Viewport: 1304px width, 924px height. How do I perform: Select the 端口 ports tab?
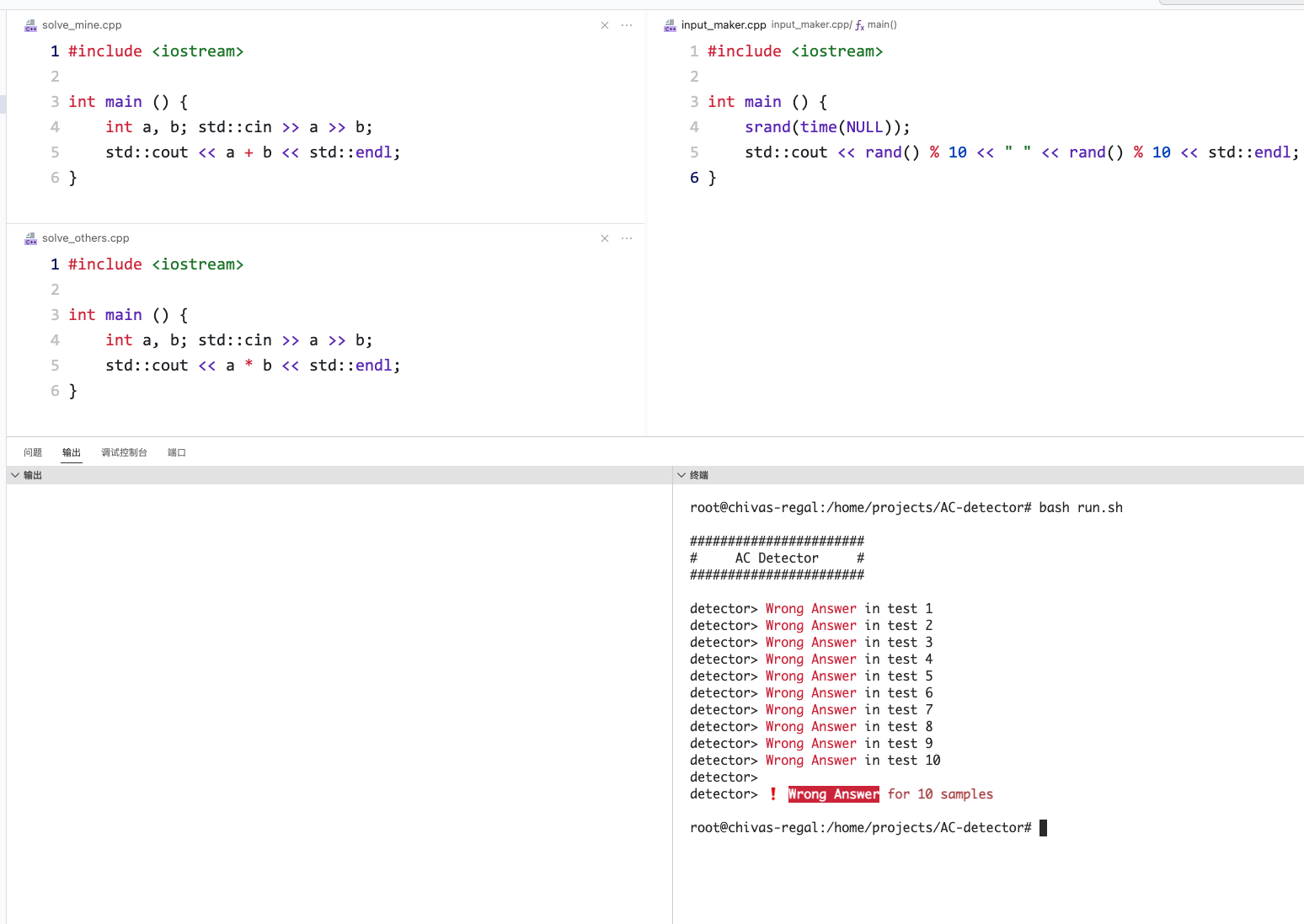pyautogui.click(x=177, y=451)
